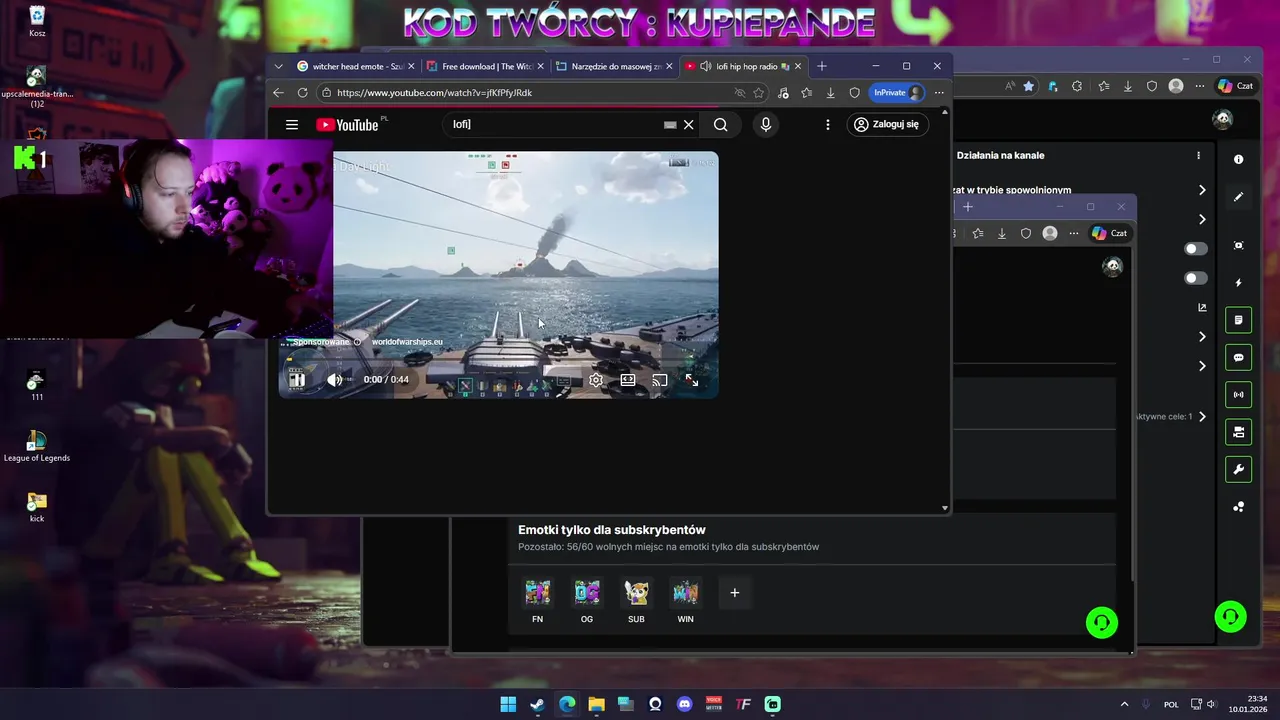Mute the YouTube player volume
The height and width of the screenshot is (720, 1280).
tap(335, 380)
